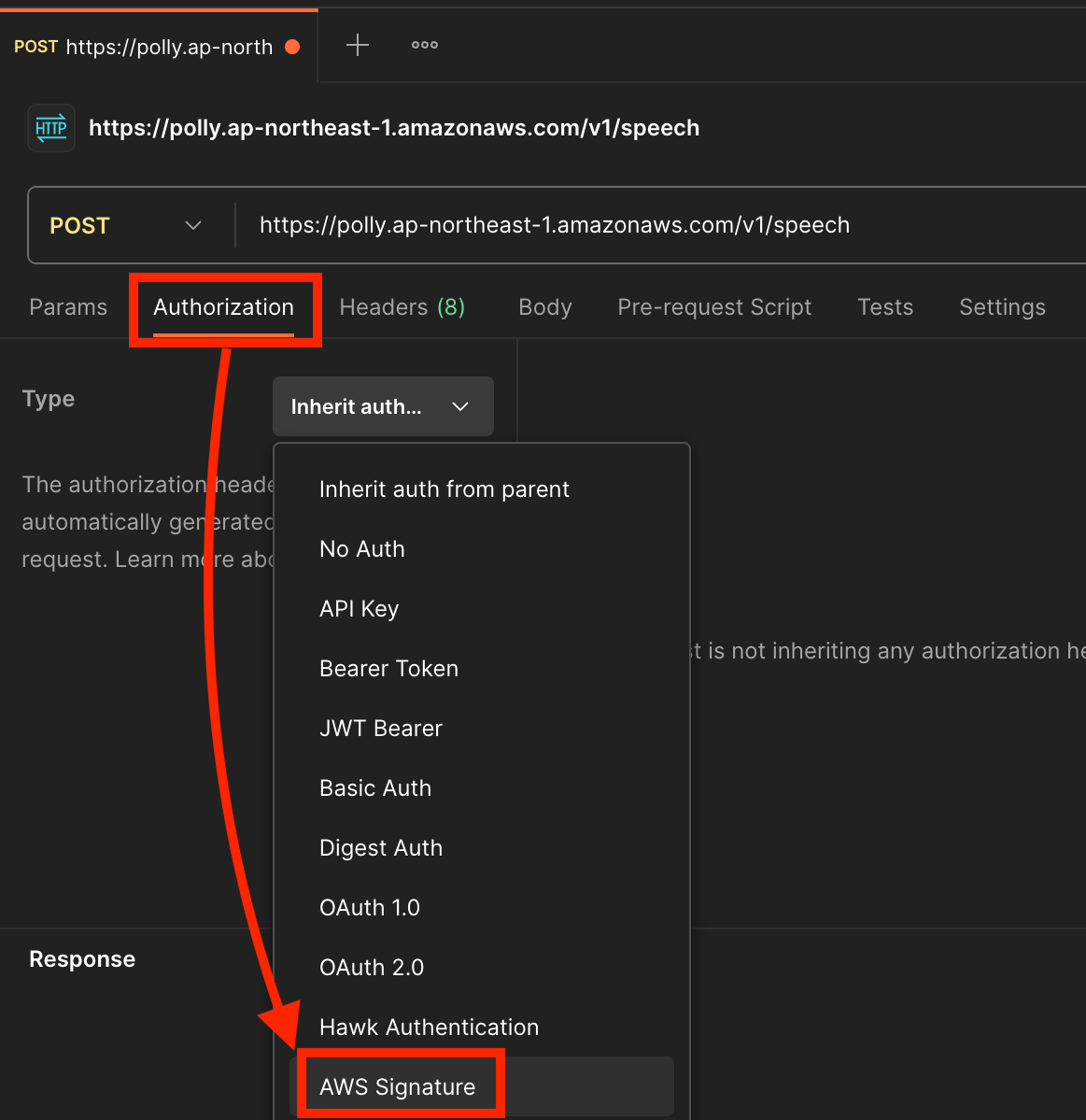Open the Body tab
The image size is (1086, 1120).
tap(544, 307)
